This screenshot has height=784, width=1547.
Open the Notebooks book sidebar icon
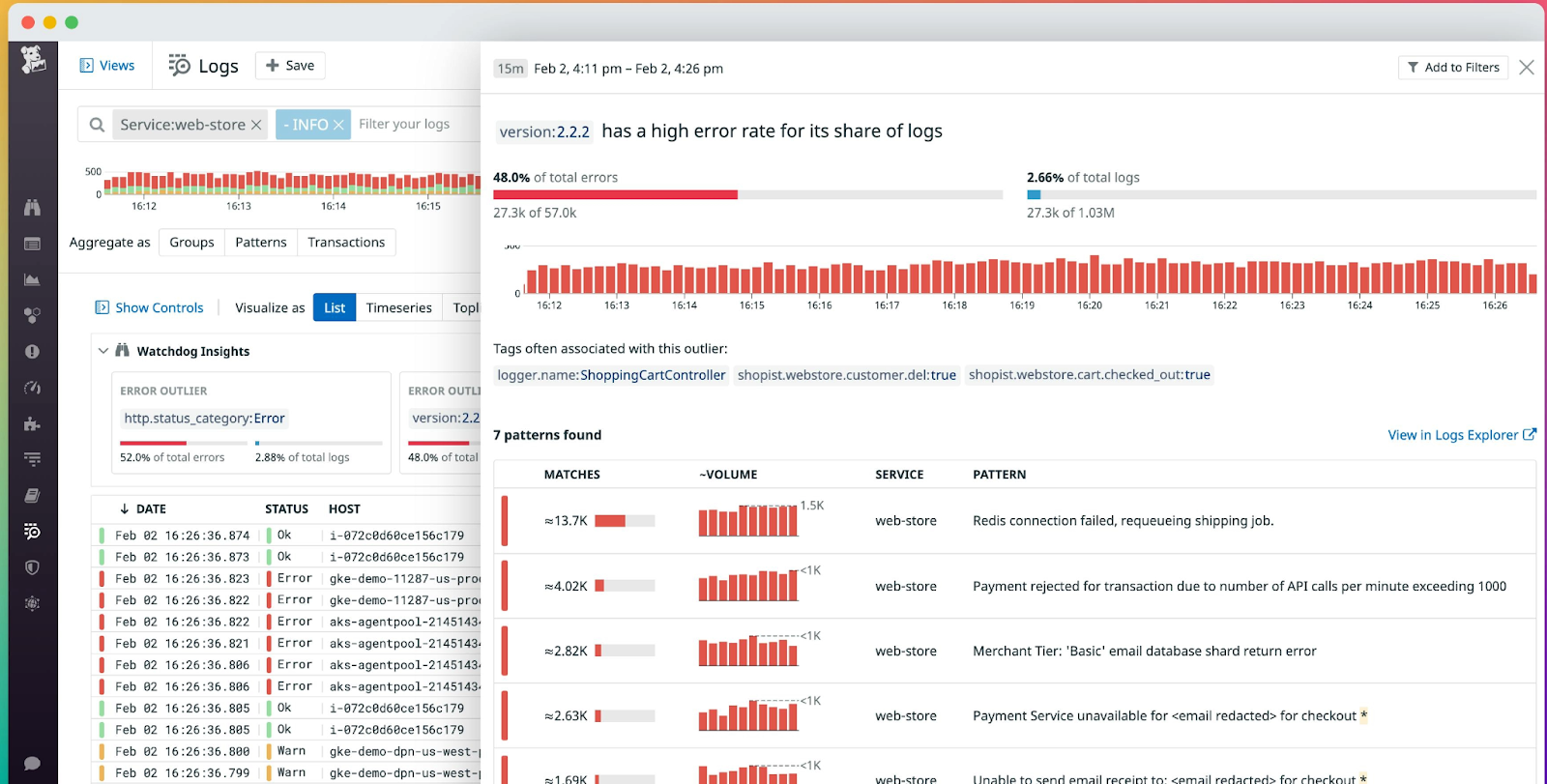pyautogui.click(x=32, y=495)
